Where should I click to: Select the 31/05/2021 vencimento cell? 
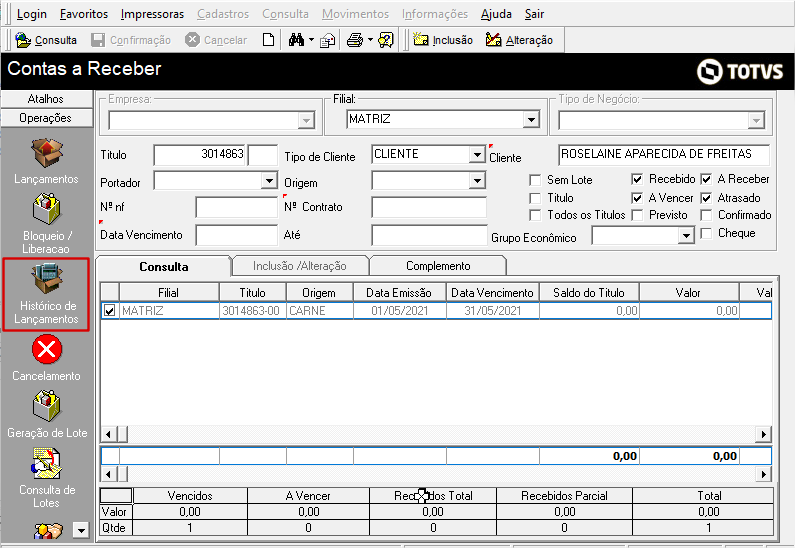pyautogui.click(x=492, y=311)
